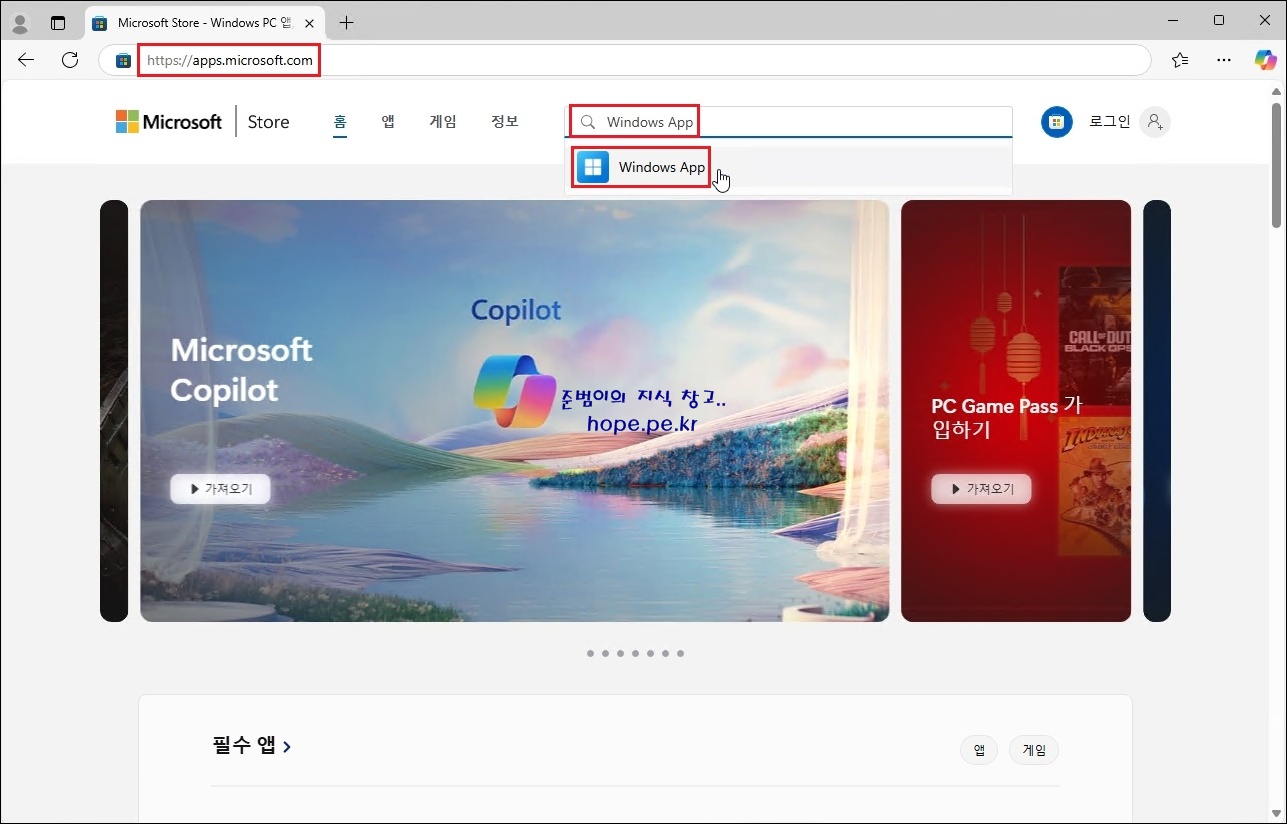Viewport: 1287px width, 824px height.
Task: Click the user account avatar icon
Action: (x=1155, y=122)
